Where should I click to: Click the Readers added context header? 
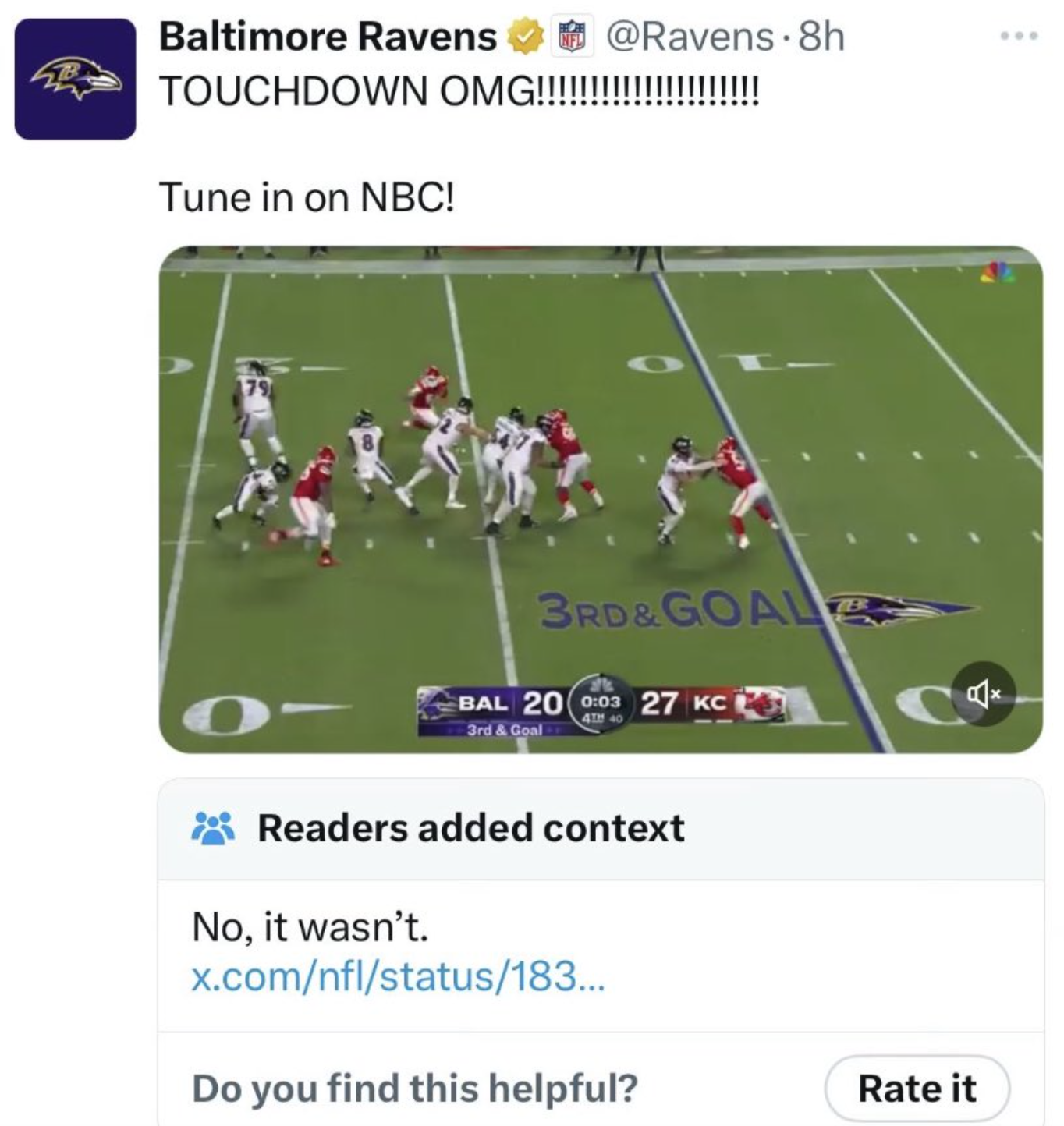470,828
